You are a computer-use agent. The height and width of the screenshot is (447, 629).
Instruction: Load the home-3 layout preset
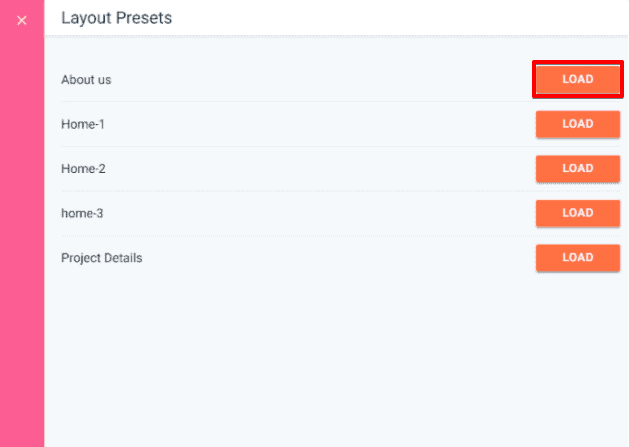[577, 213]
